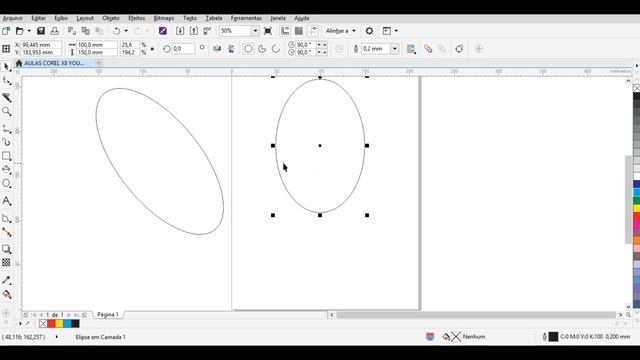640x360 pixels.
Task: Select the Text tool
Action: click(x=7, y=201)
